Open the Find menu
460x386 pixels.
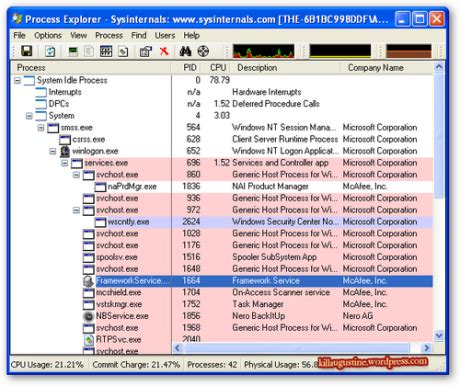[x=139, y=35]
